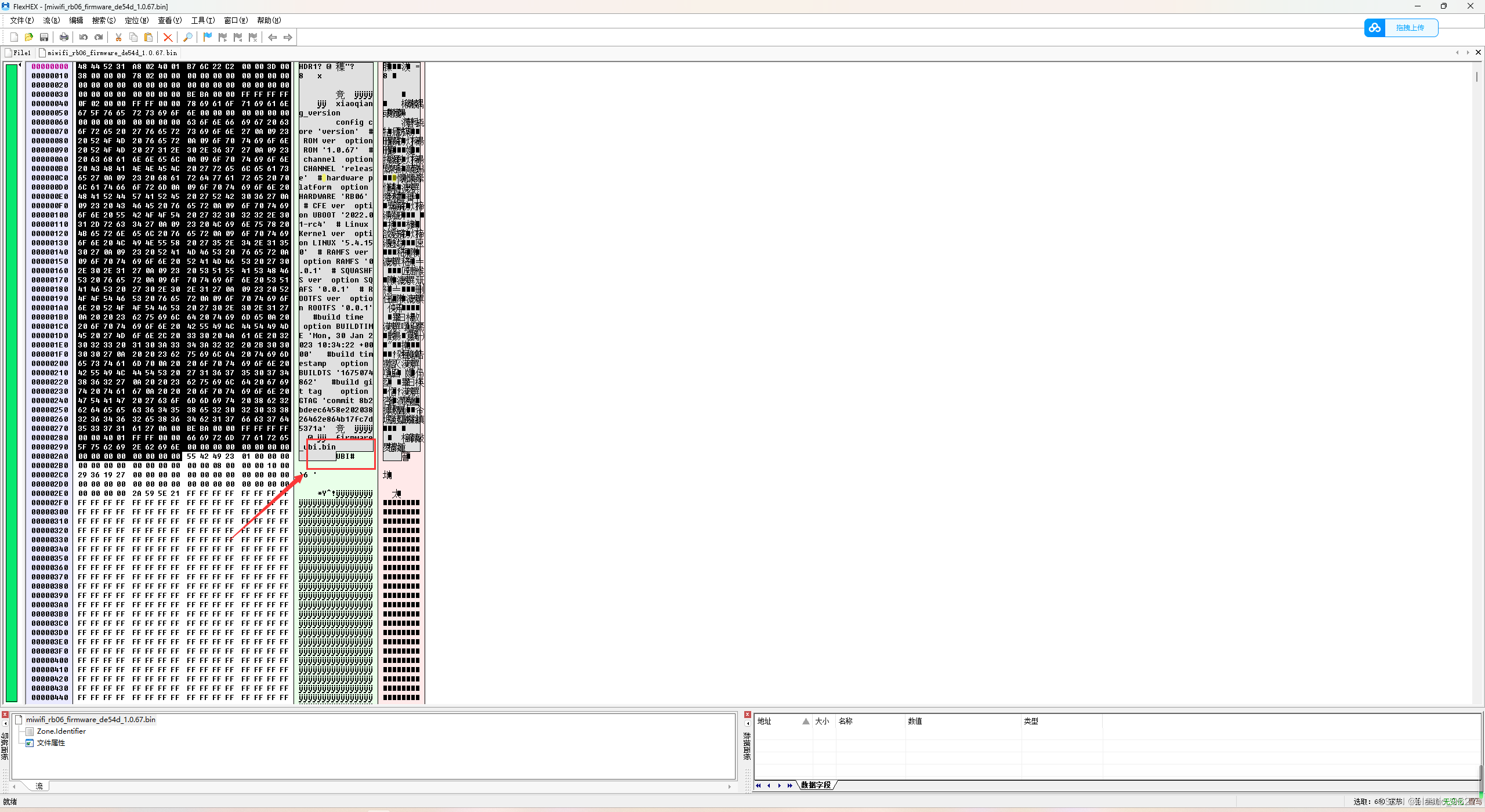Click the Print toolbar icon
Image resolution: width=1485 pixels, height=812 pixels.
[64, 37]
